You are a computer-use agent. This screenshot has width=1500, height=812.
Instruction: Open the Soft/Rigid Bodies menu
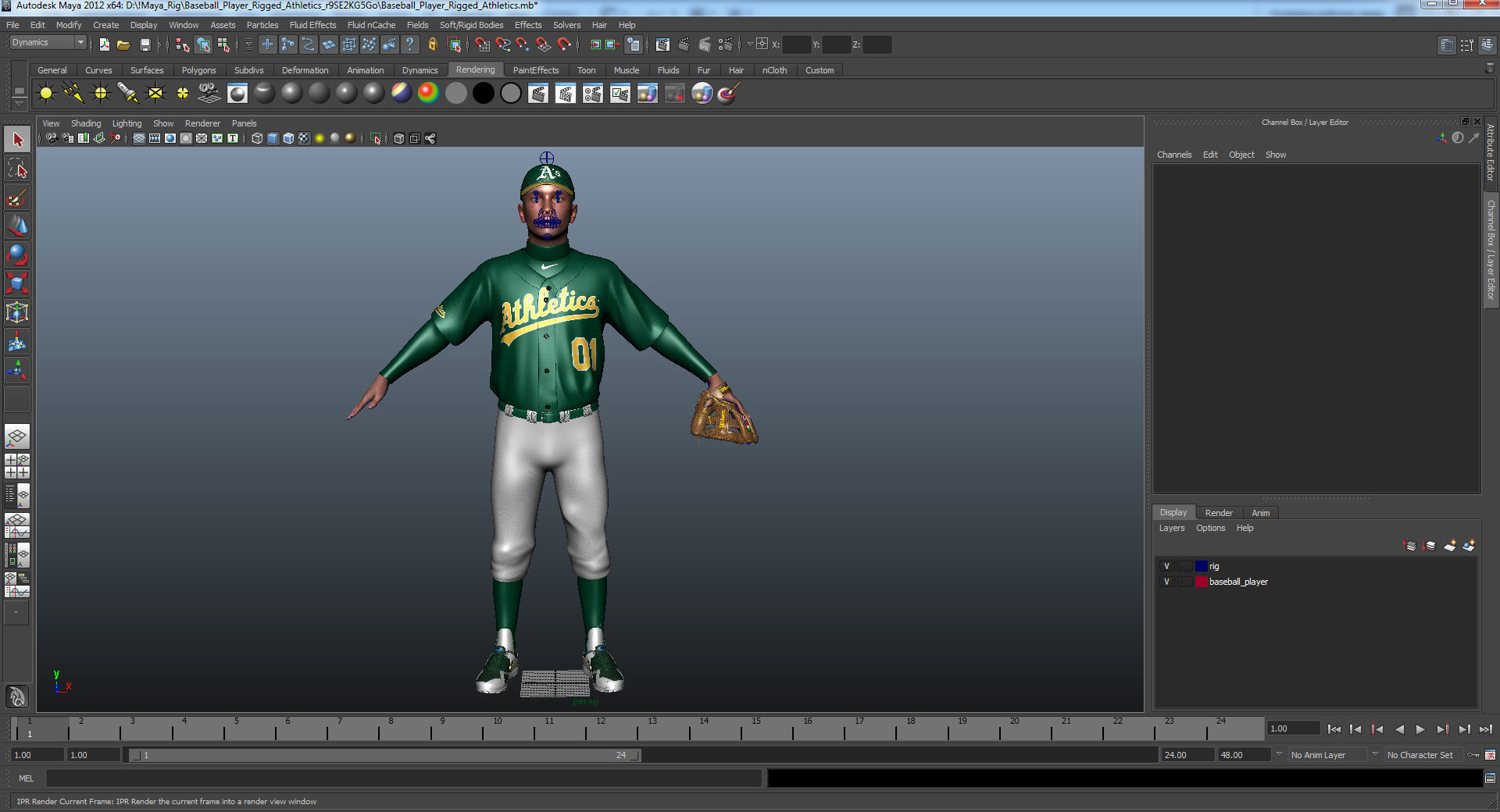pyautogui.click(x=471, y=25)
